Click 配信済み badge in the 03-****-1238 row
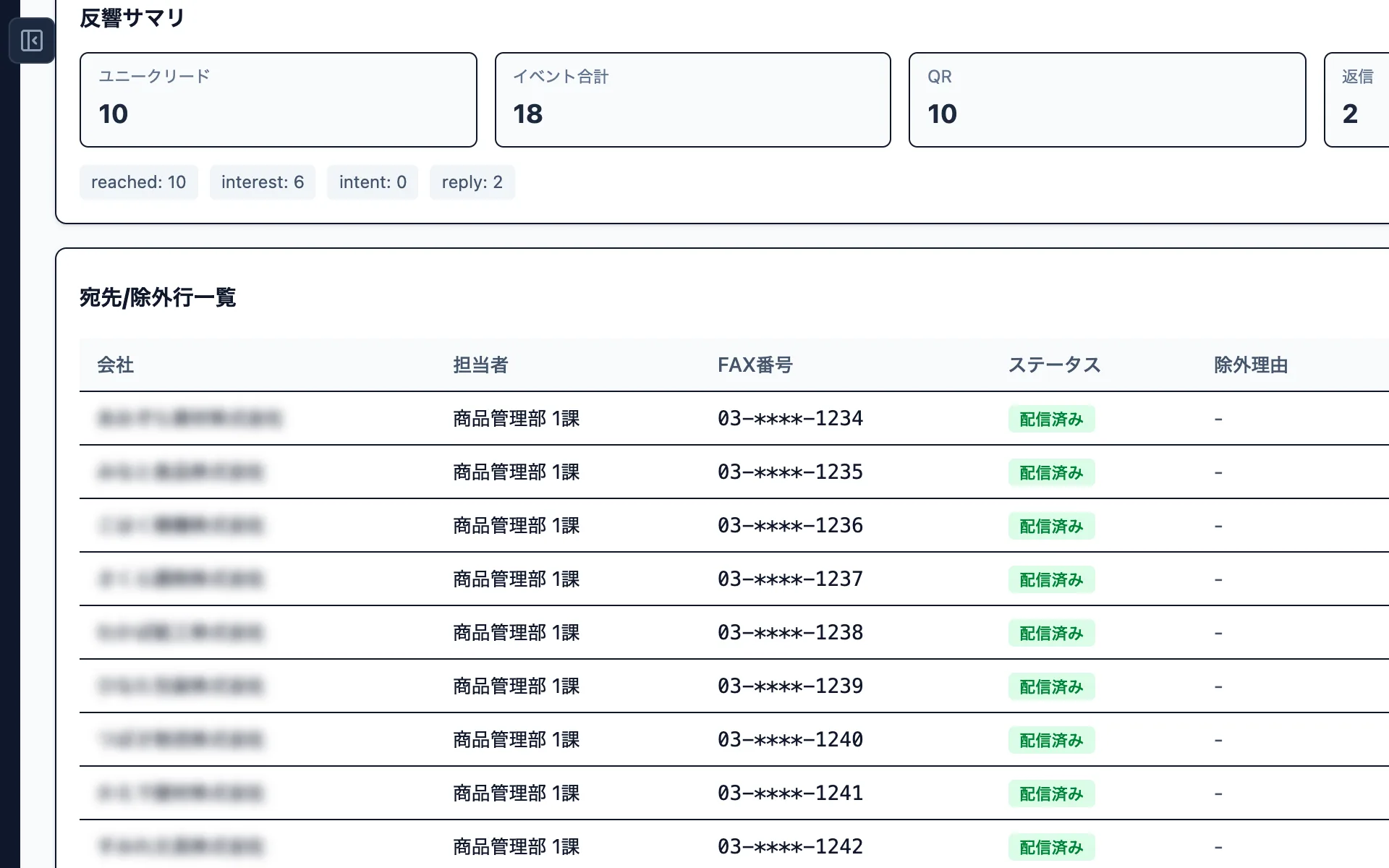 point(1051,634)
